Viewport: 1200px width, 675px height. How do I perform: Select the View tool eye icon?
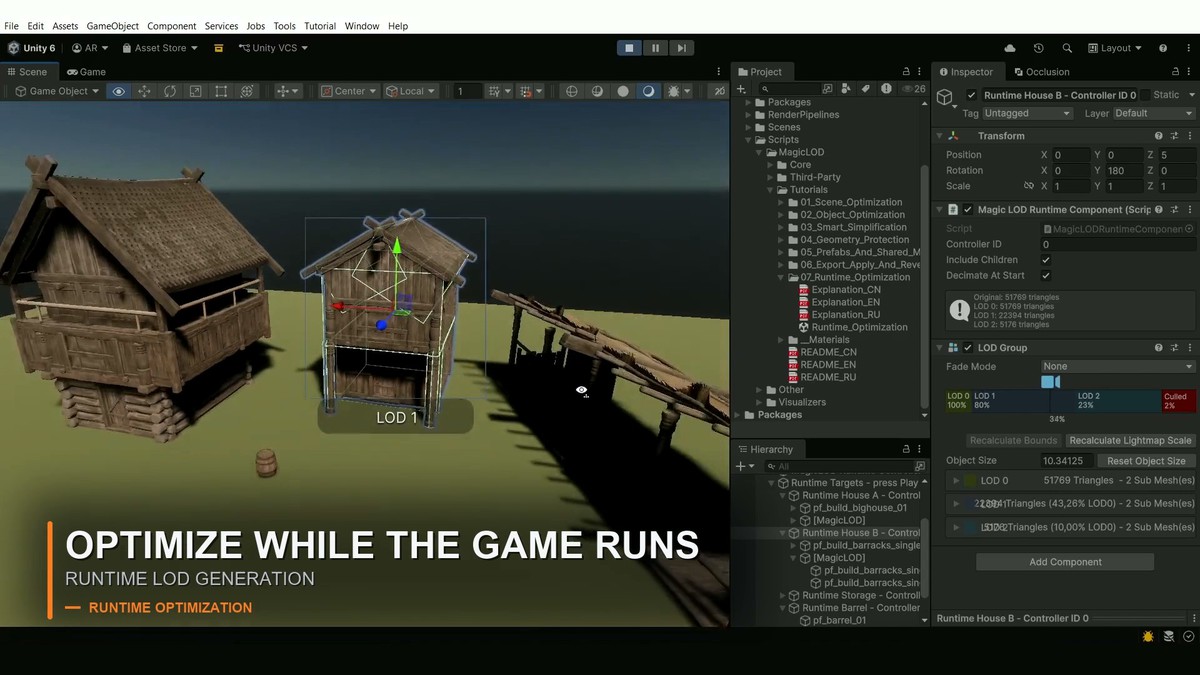pyautogui.click(x=118, y=91)
